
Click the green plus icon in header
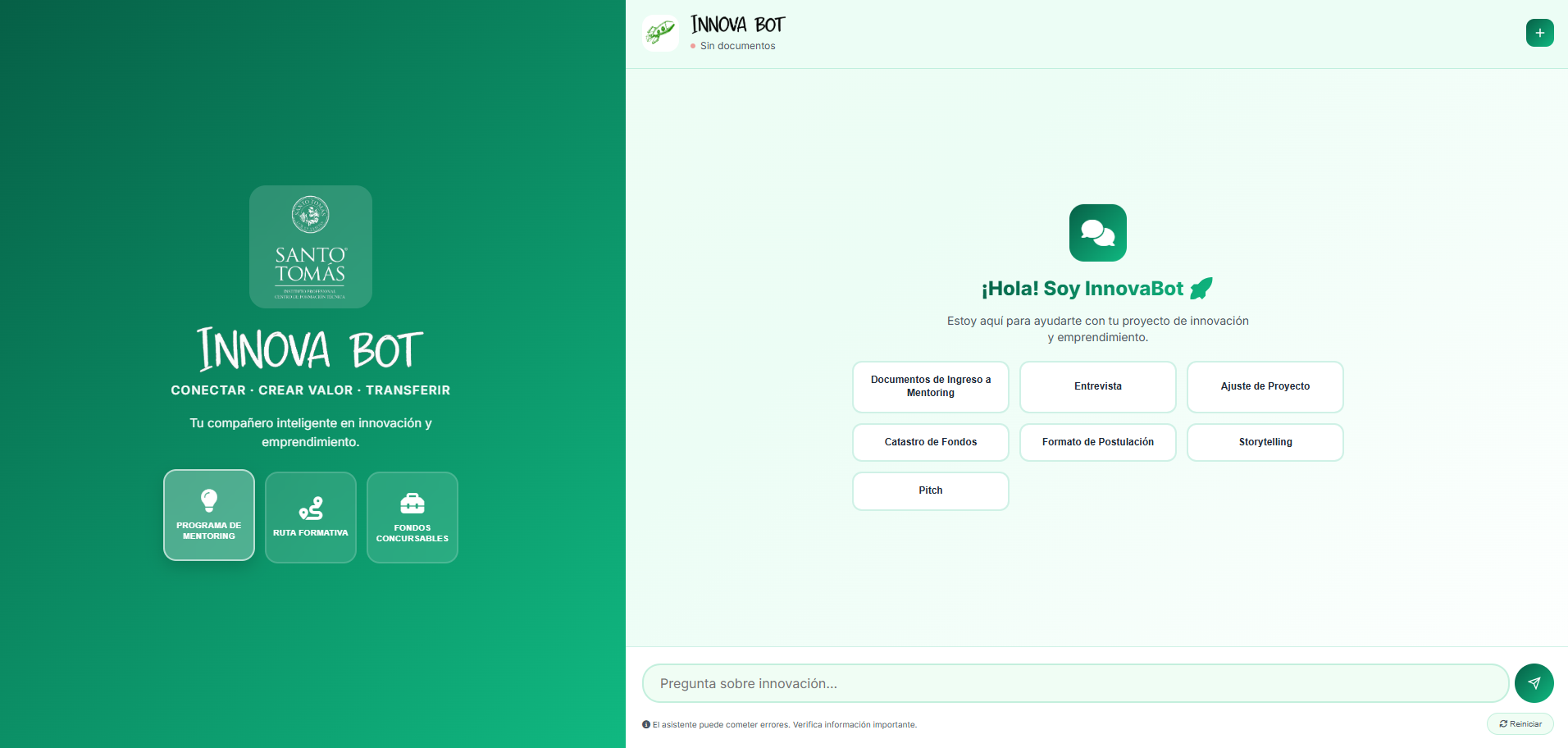click(x=1539, y=33)
